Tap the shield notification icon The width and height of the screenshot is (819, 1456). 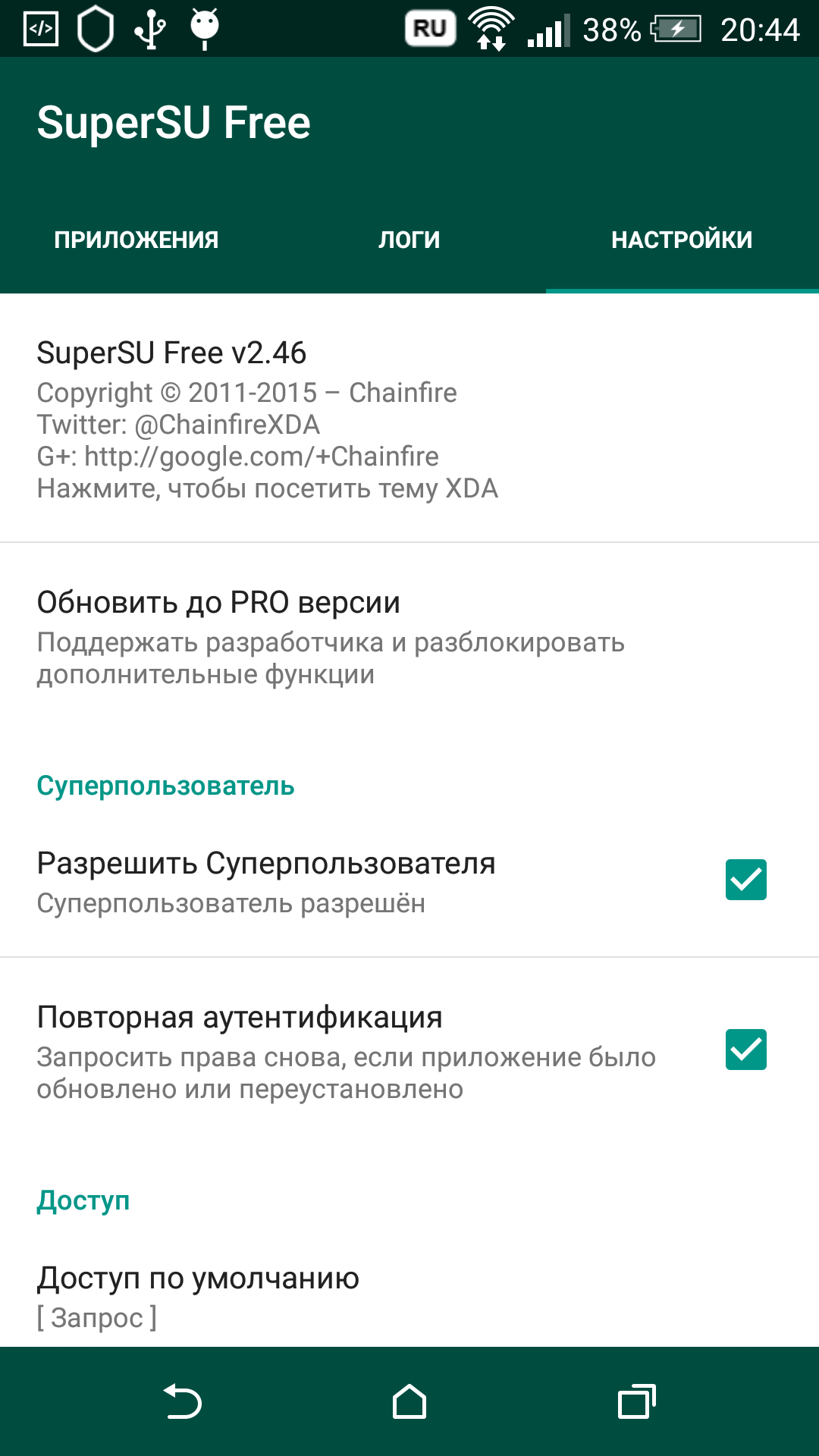point(96,30)
